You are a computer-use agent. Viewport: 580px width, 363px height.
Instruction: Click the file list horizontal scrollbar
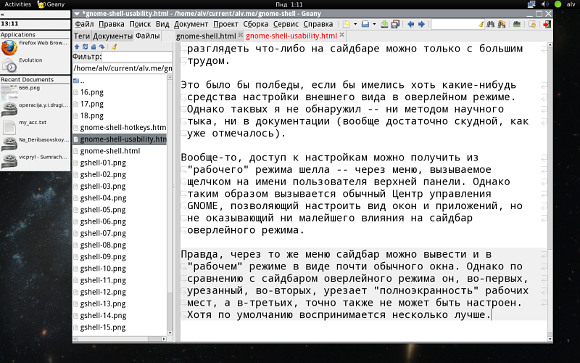tap(120, 339)
